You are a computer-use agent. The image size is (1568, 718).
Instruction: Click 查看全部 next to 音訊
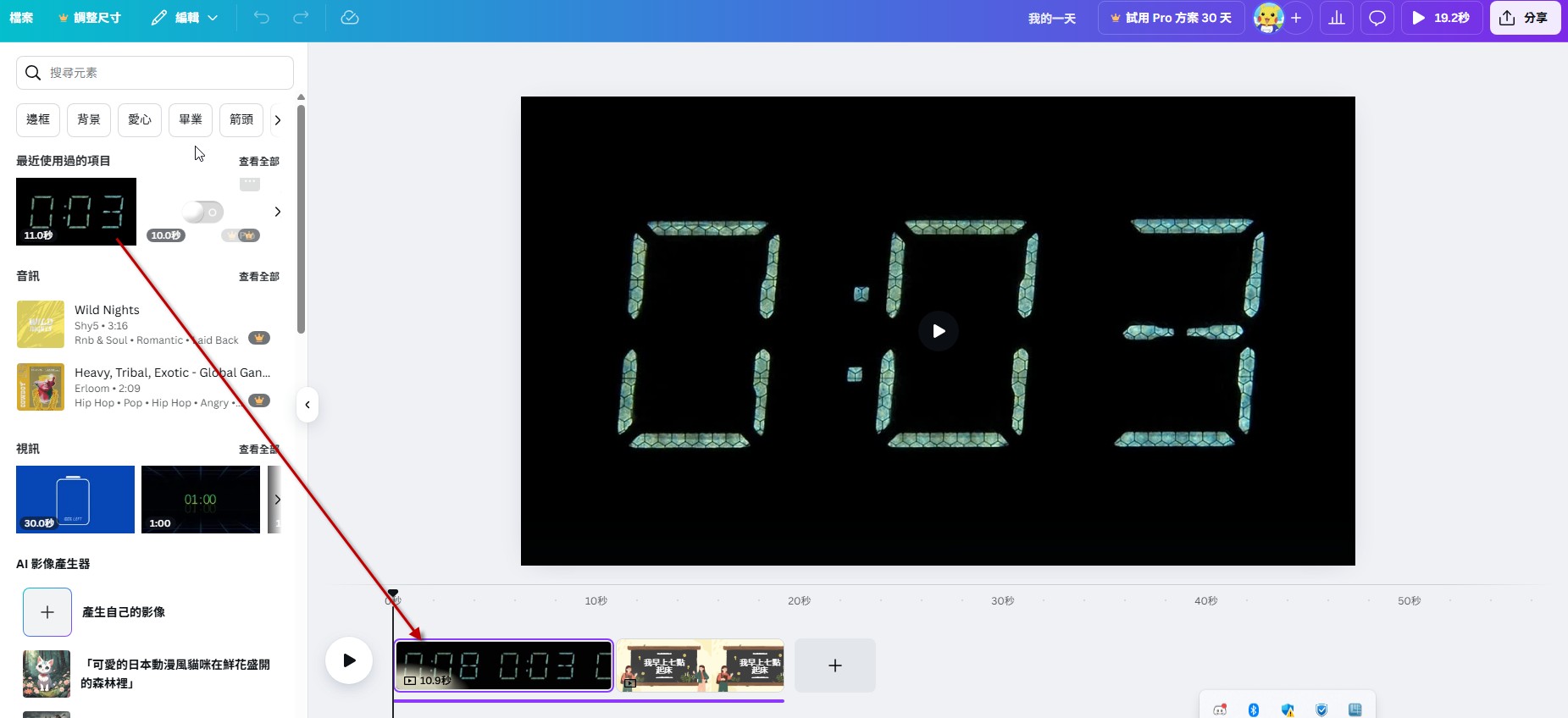click(x=258, y=277)
